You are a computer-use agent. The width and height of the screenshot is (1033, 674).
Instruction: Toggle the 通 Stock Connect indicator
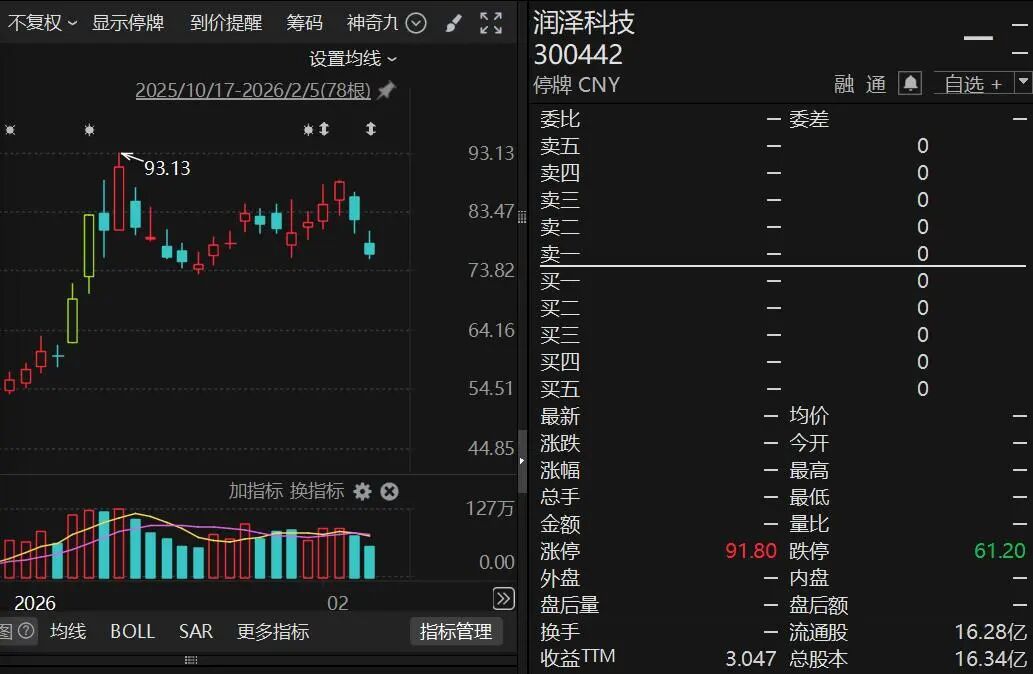875,84
